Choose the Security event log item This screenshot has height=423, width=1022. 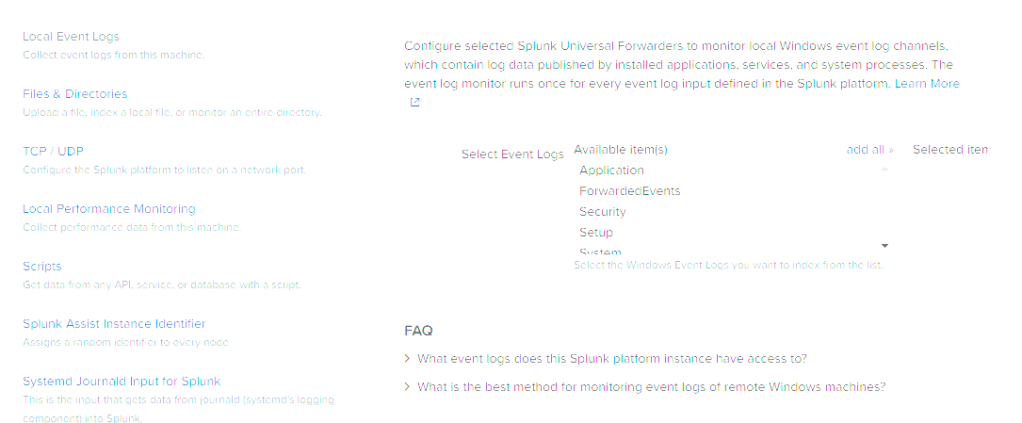pyautogui.click(x=602, y=212)
